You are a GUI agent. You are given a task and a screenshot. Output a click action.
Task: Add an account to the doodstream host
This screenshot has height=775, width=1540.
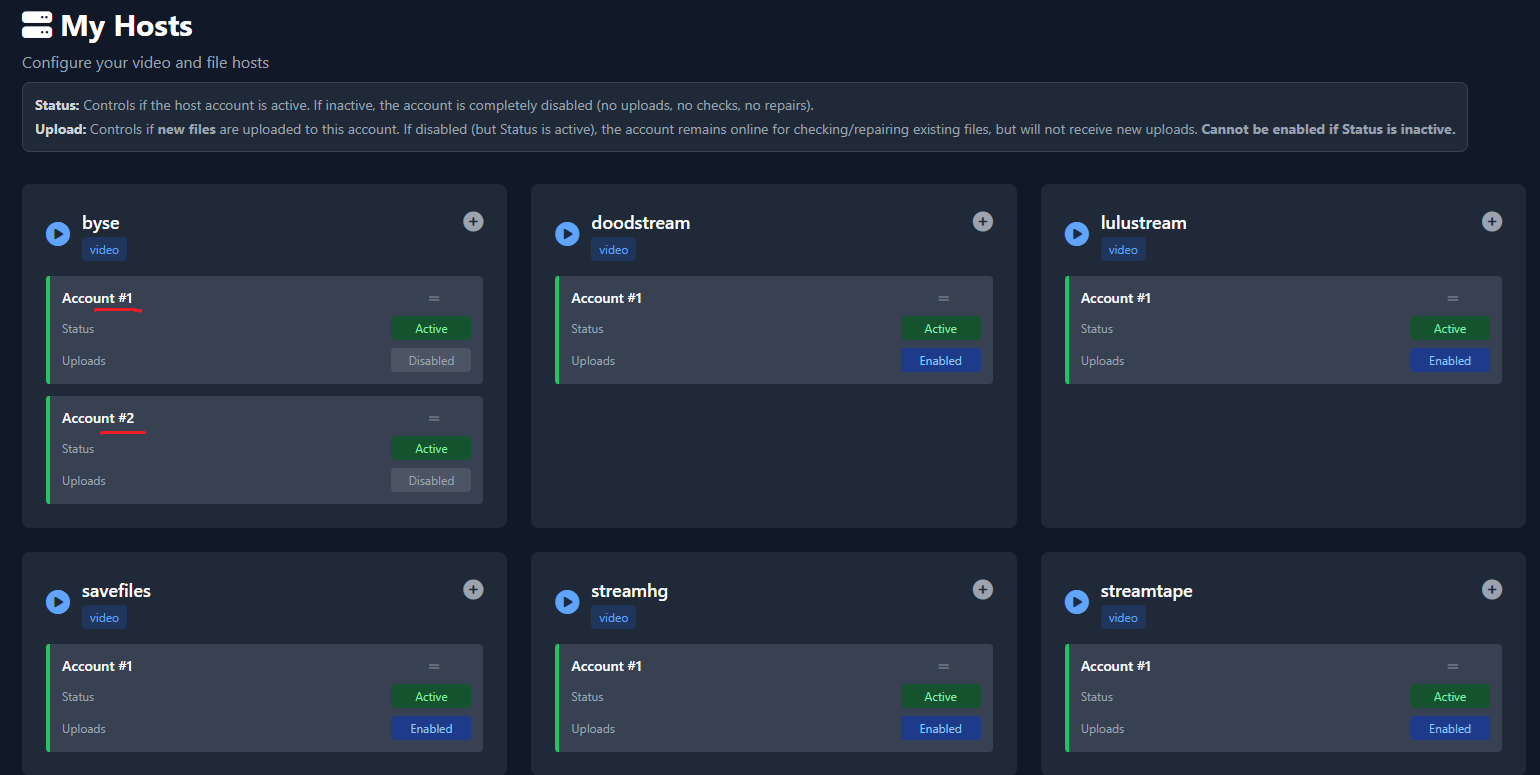(x=983, y=221)
